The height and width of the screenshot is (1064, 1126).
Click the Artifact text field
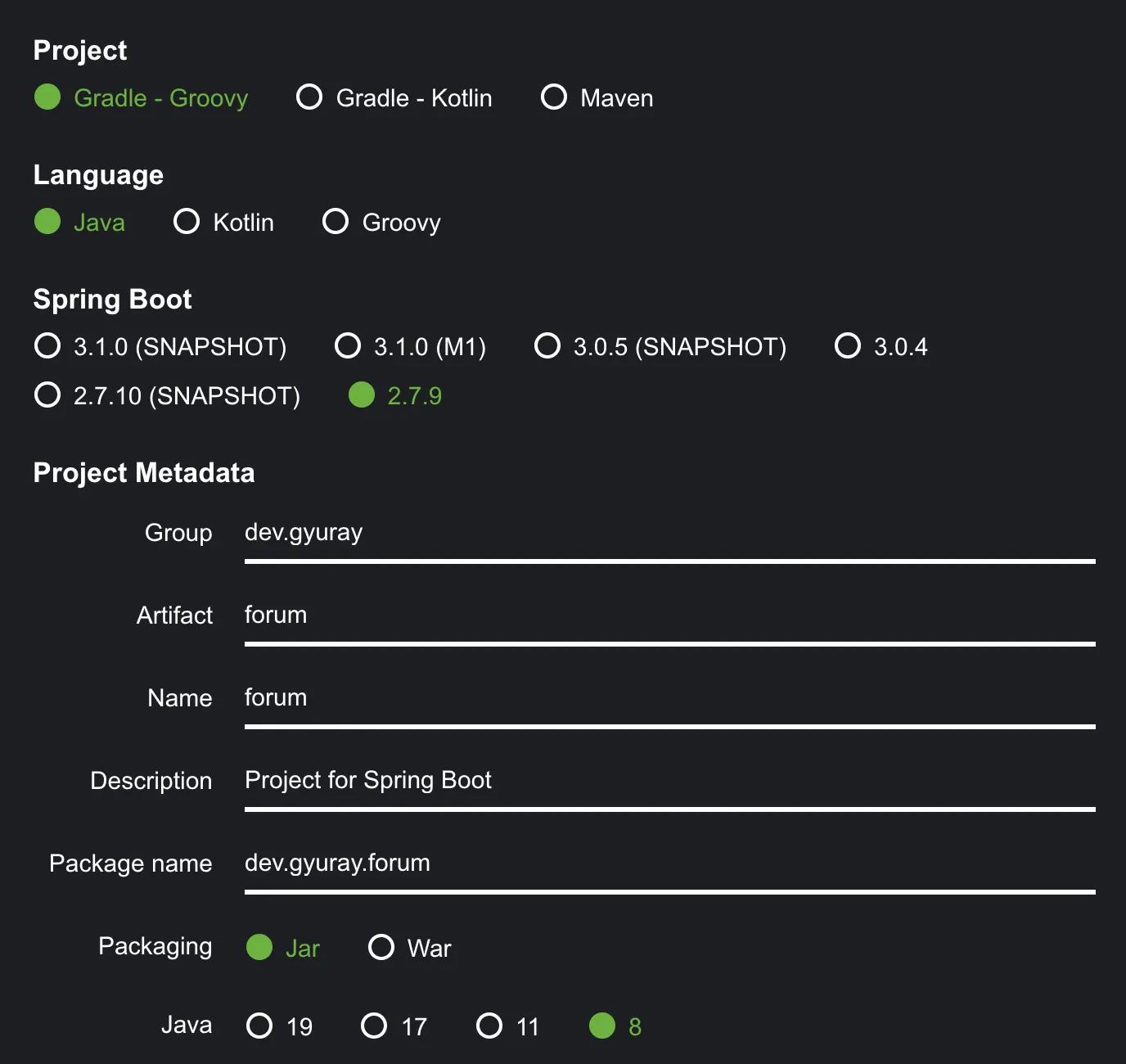coord(669,616)
